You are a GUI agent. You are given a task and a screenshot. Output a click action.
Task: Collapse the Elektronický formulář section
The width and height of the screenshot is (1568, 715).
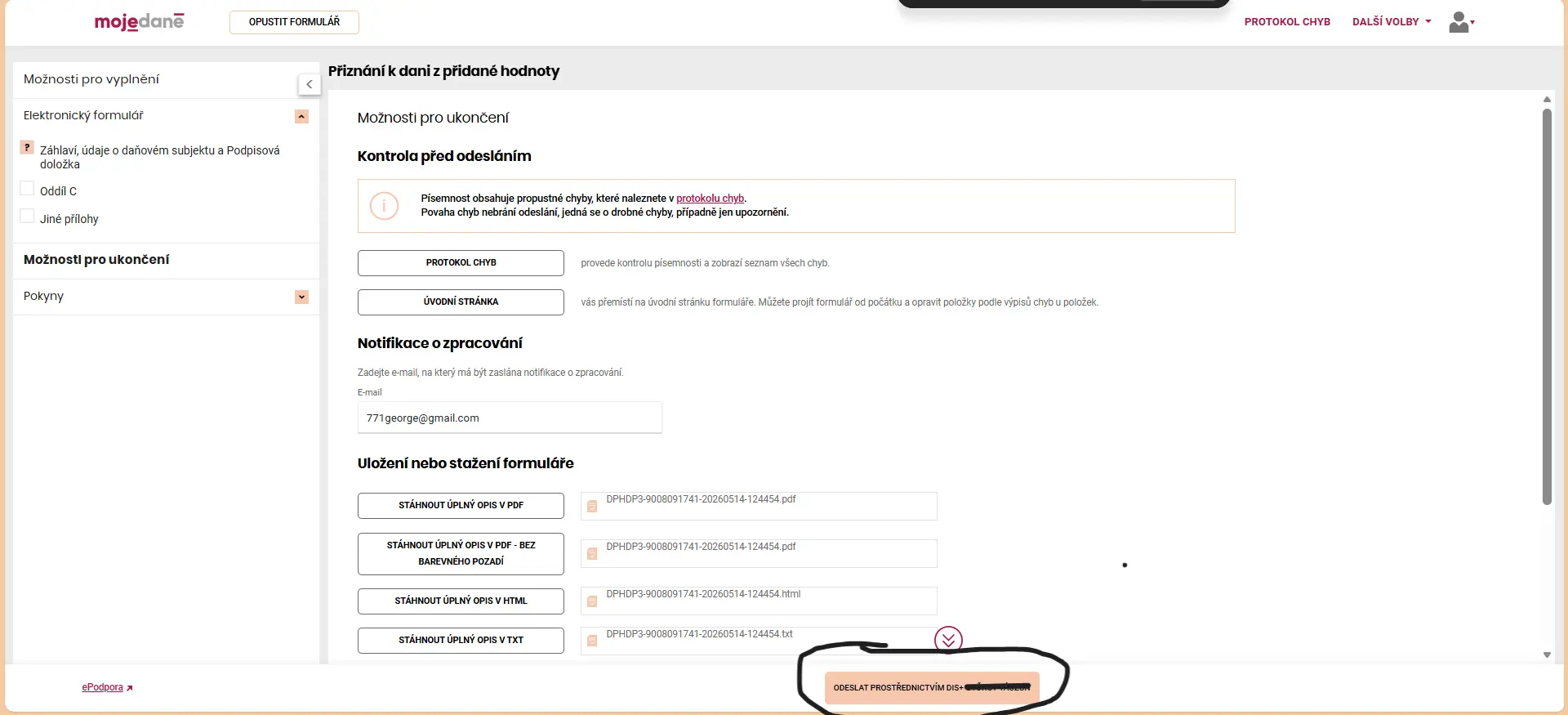tap(301, 116)
